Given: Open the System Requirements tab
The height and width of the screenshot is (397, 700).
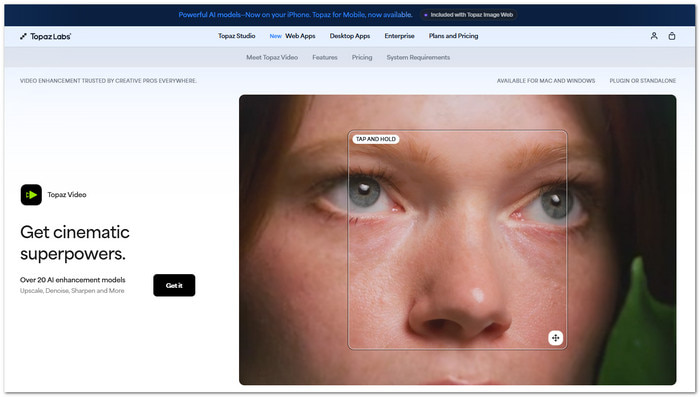Looking at the screenshot, I should [418, 58].
